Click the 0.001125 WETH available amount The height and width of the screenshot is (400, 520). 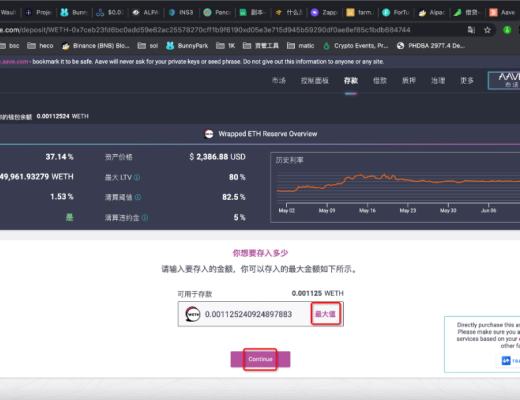(317, 293)
